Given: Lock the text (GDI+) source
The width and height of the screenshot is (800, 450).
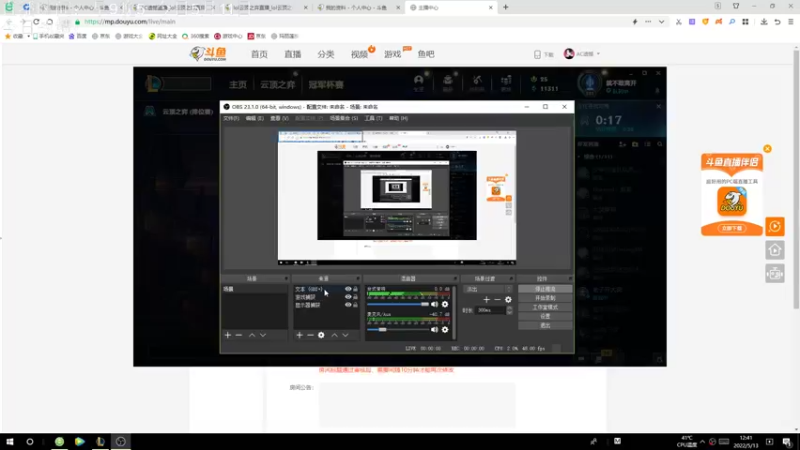Looking at the screenshot, I should [356, 289].
